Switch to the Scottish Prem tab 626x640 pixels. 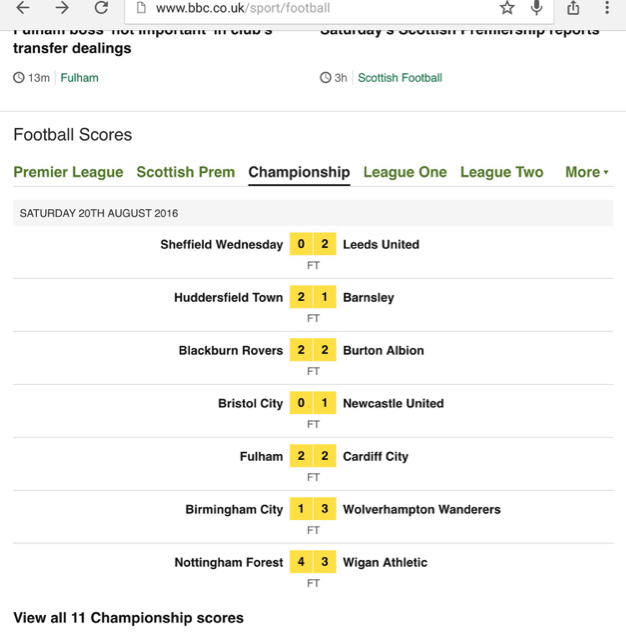click(x=186, y=172)
